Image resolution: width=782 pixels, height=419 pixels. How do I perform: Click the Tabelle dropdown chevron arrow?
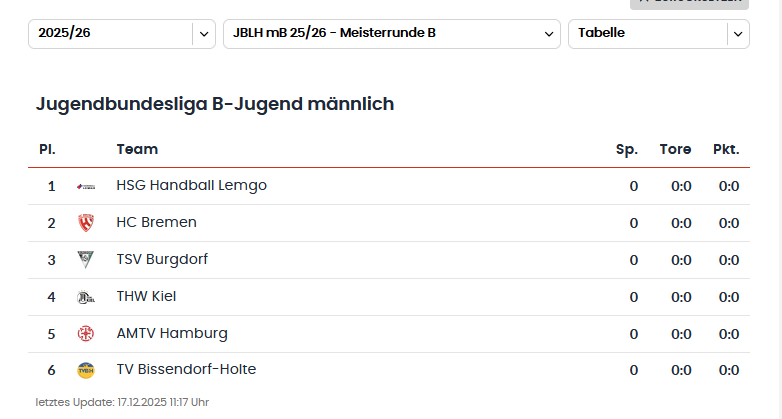point(738,33)
